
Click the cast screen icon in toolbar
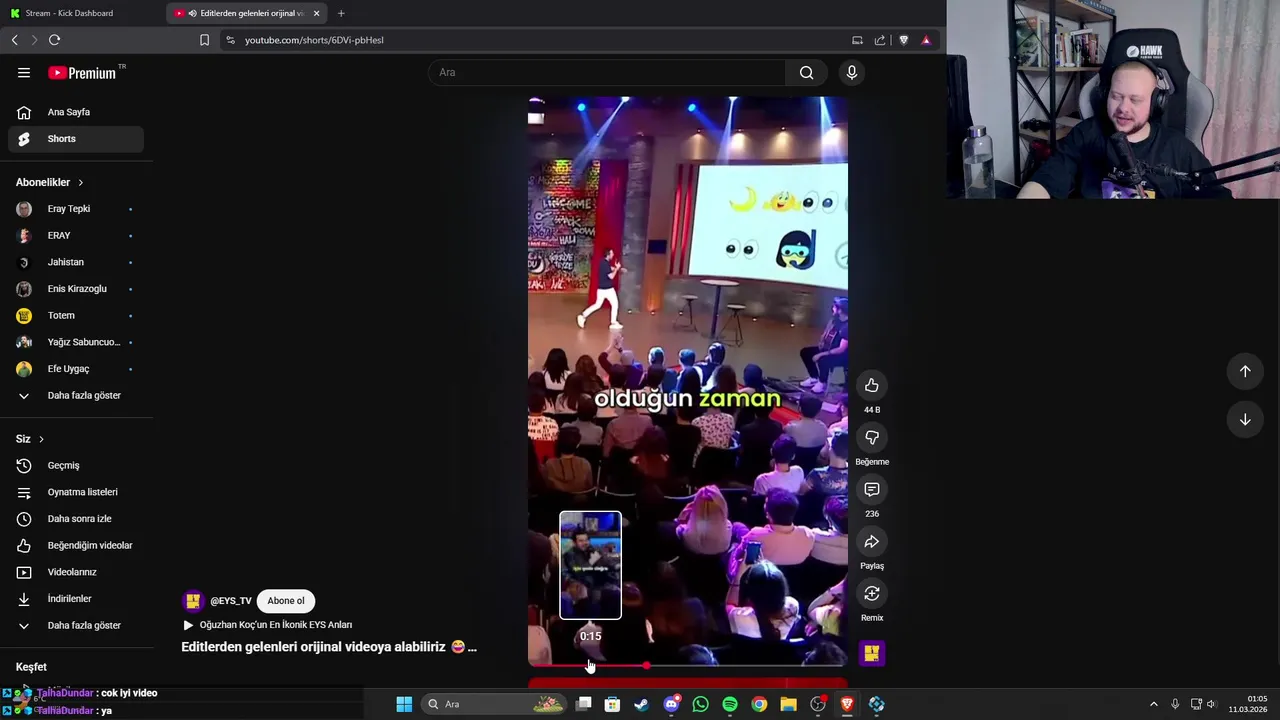pyautogui.click(x=857, y=40)
